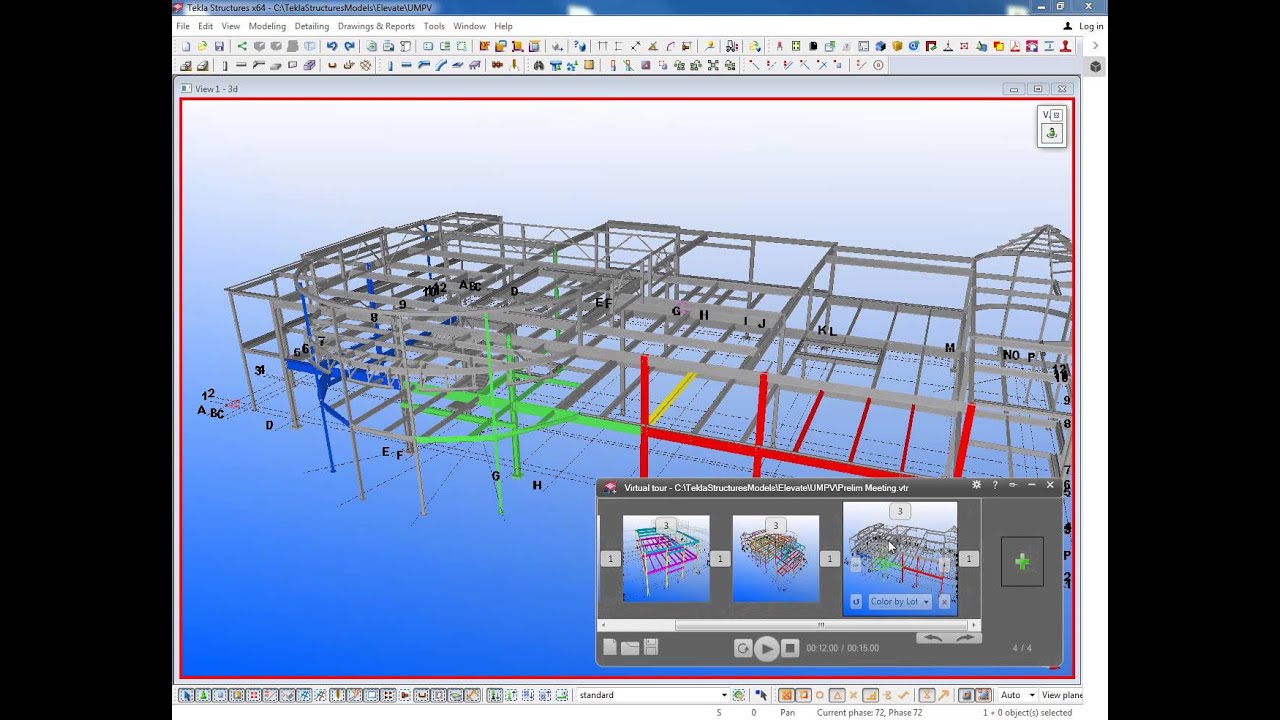This screenshot has width=1280, height=720.
Task: Click the help question mark in Virtual tour
Action: [995, 485]
